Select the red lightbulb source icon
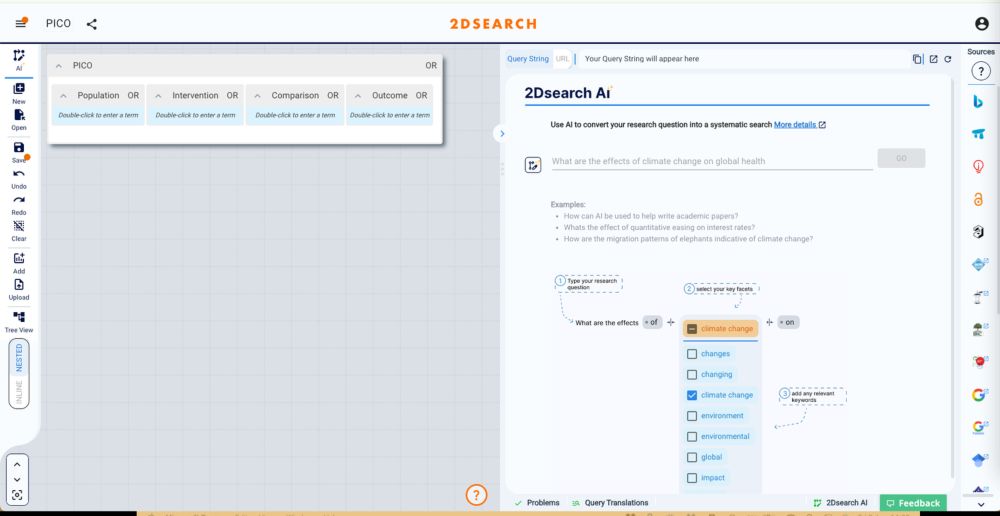The width and height of the screenshot is (1000, 516). click(978, 166)
